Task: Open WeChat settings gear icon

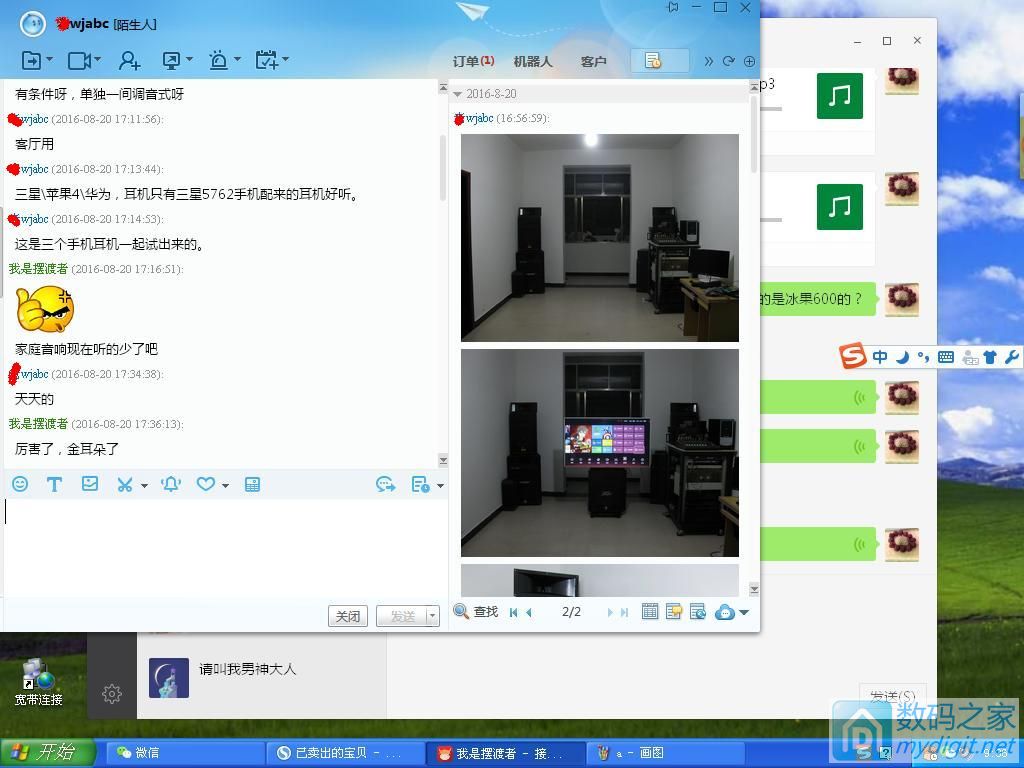Action: coord(112,694)
